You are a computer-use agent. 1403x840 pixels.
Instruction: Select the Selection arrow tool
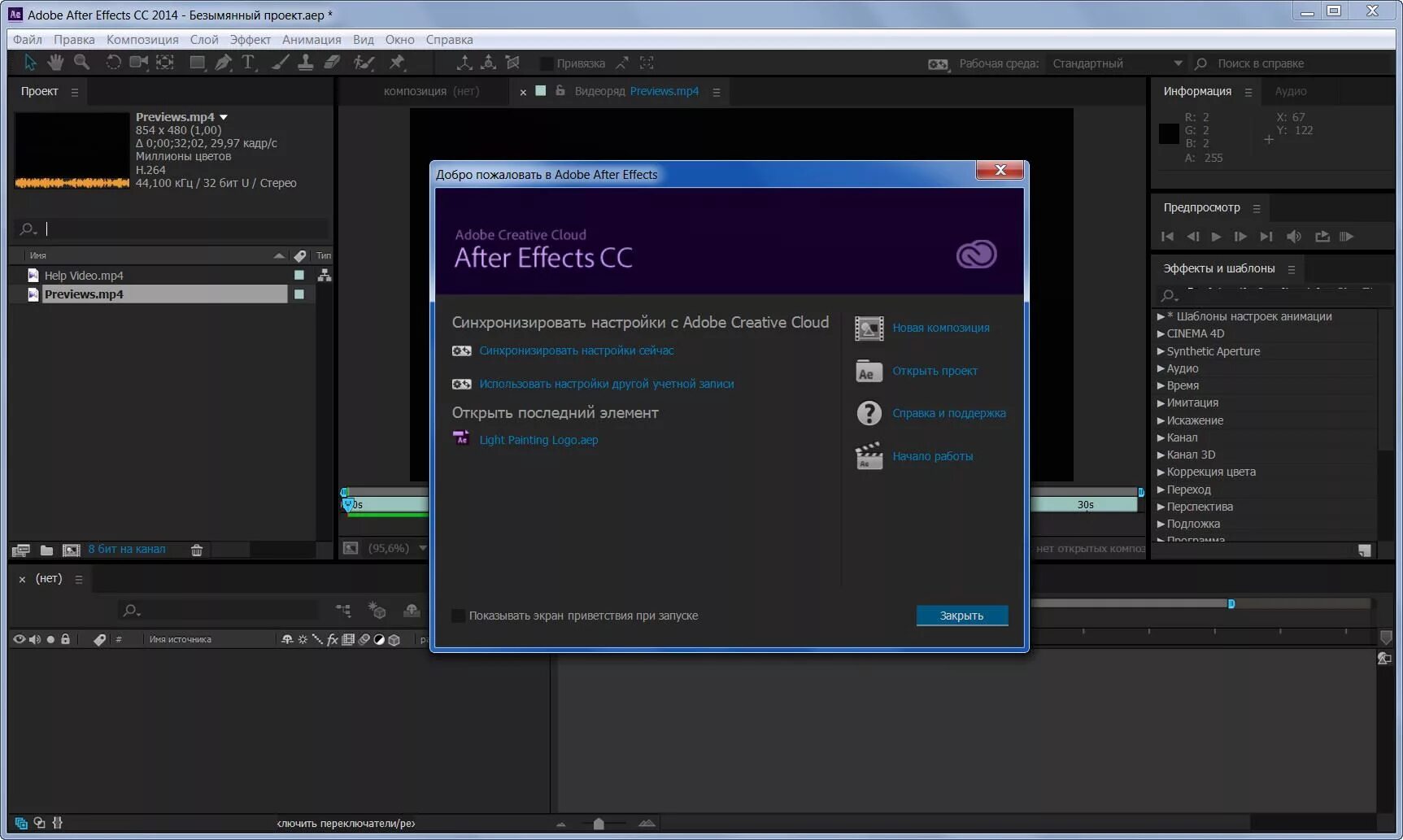coord(30,63)
